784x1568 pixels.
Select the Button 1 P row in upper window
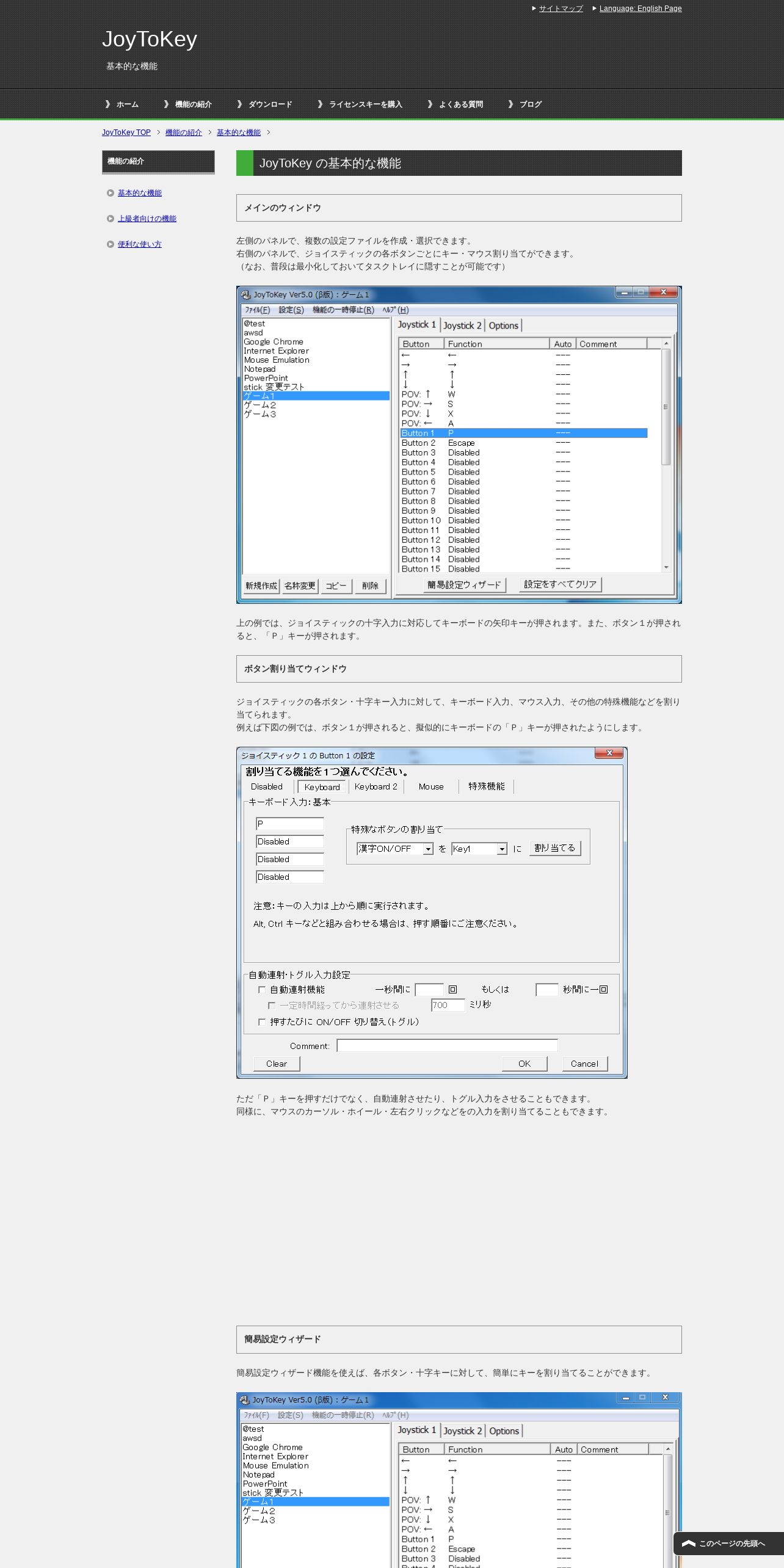[x=523, y=434]
